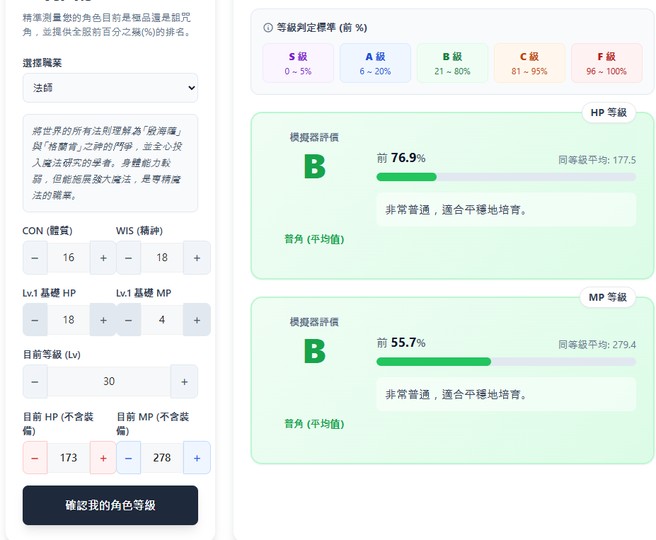
Task: Reduce Lv.1 基礎 HP value
Action: point(36,320)
